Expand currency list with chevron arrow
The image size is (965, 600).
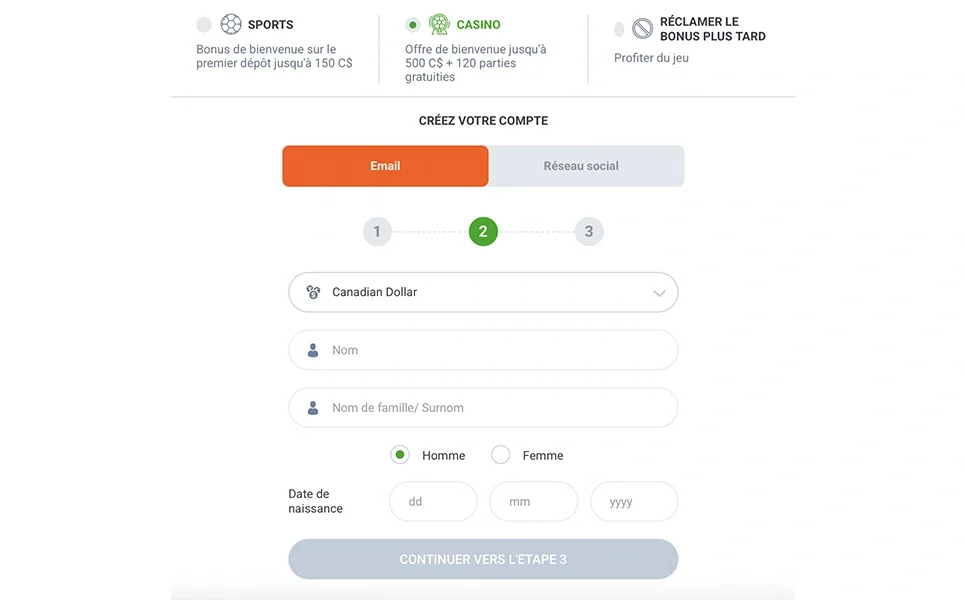(659, 293)
